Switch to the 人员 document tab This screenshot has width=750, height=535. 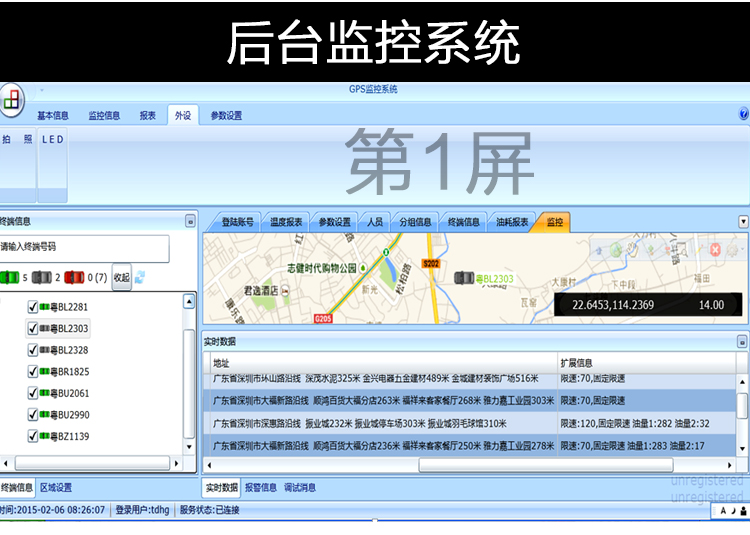pyautogui.click(x=375, y=222)
